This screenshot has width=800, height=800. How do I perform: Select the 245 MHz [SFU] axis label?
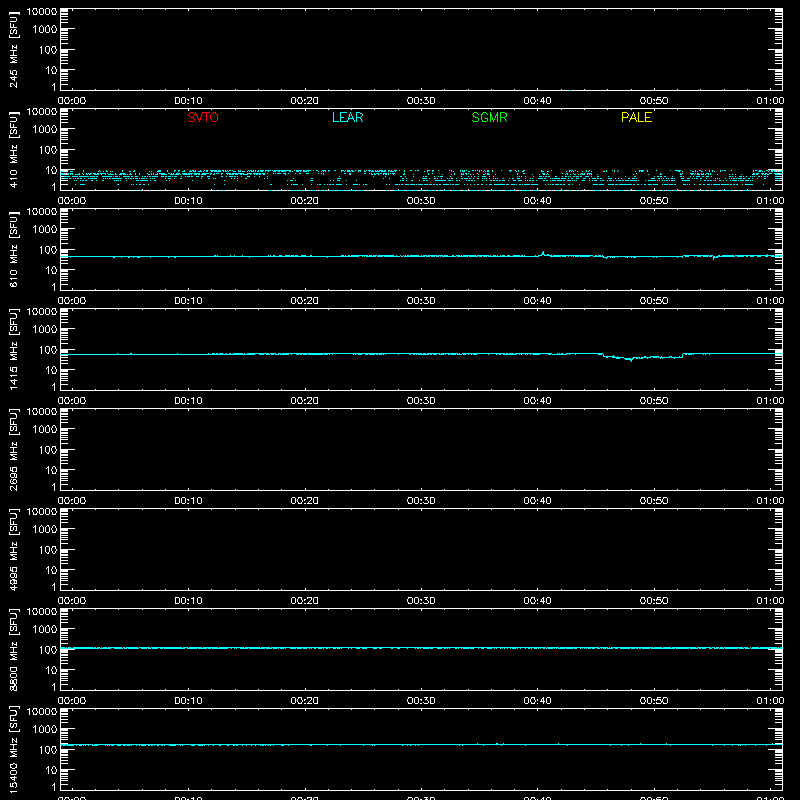pyautogui.click(x=13, y=49)
